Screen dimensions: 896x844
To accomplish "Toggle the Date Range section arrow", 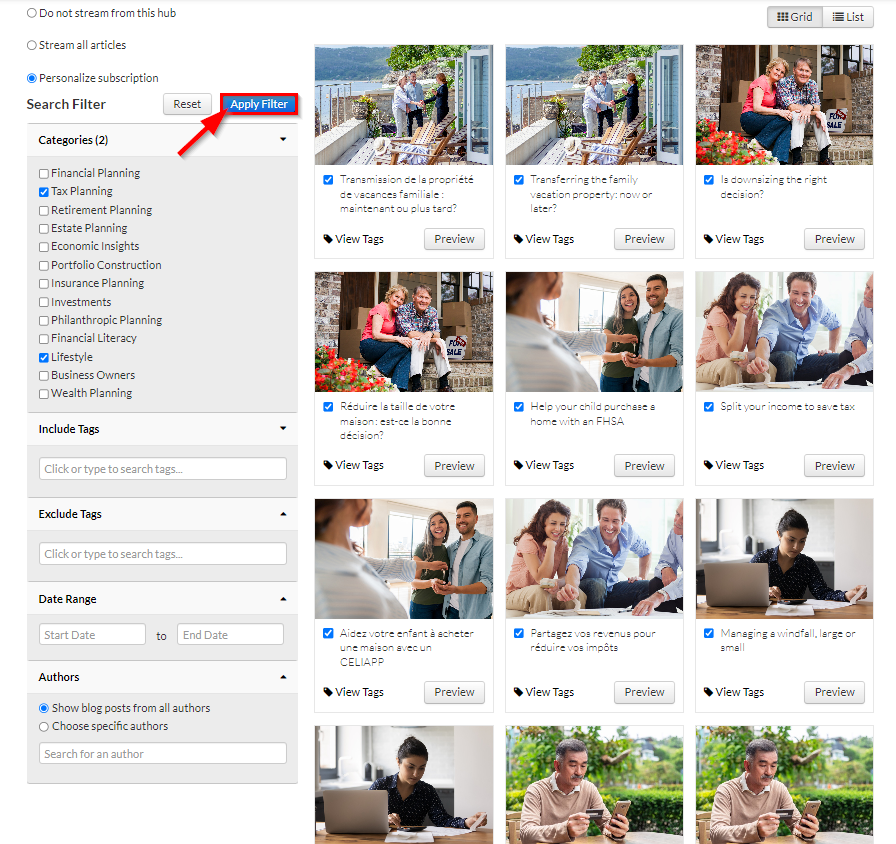I will point(283,599).
